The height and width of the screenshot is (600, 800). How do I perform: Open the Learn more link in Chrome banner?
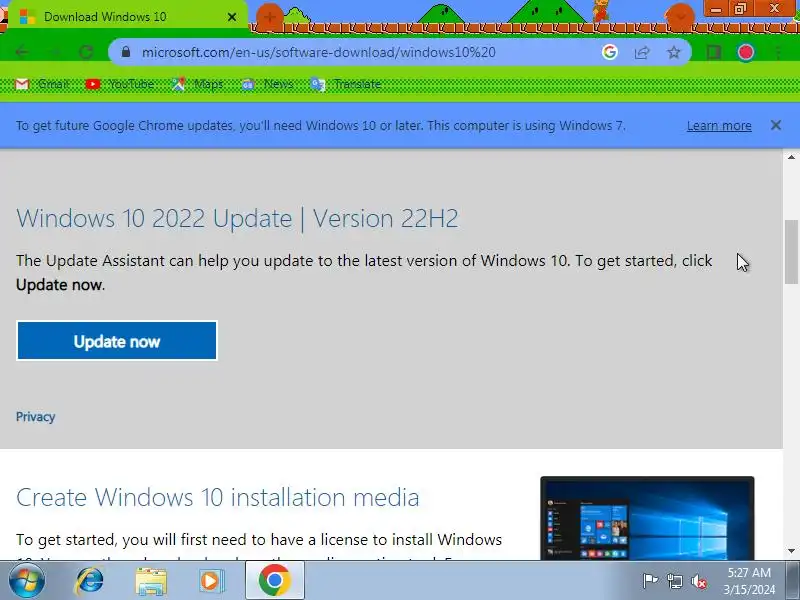[x=719, y=126]
